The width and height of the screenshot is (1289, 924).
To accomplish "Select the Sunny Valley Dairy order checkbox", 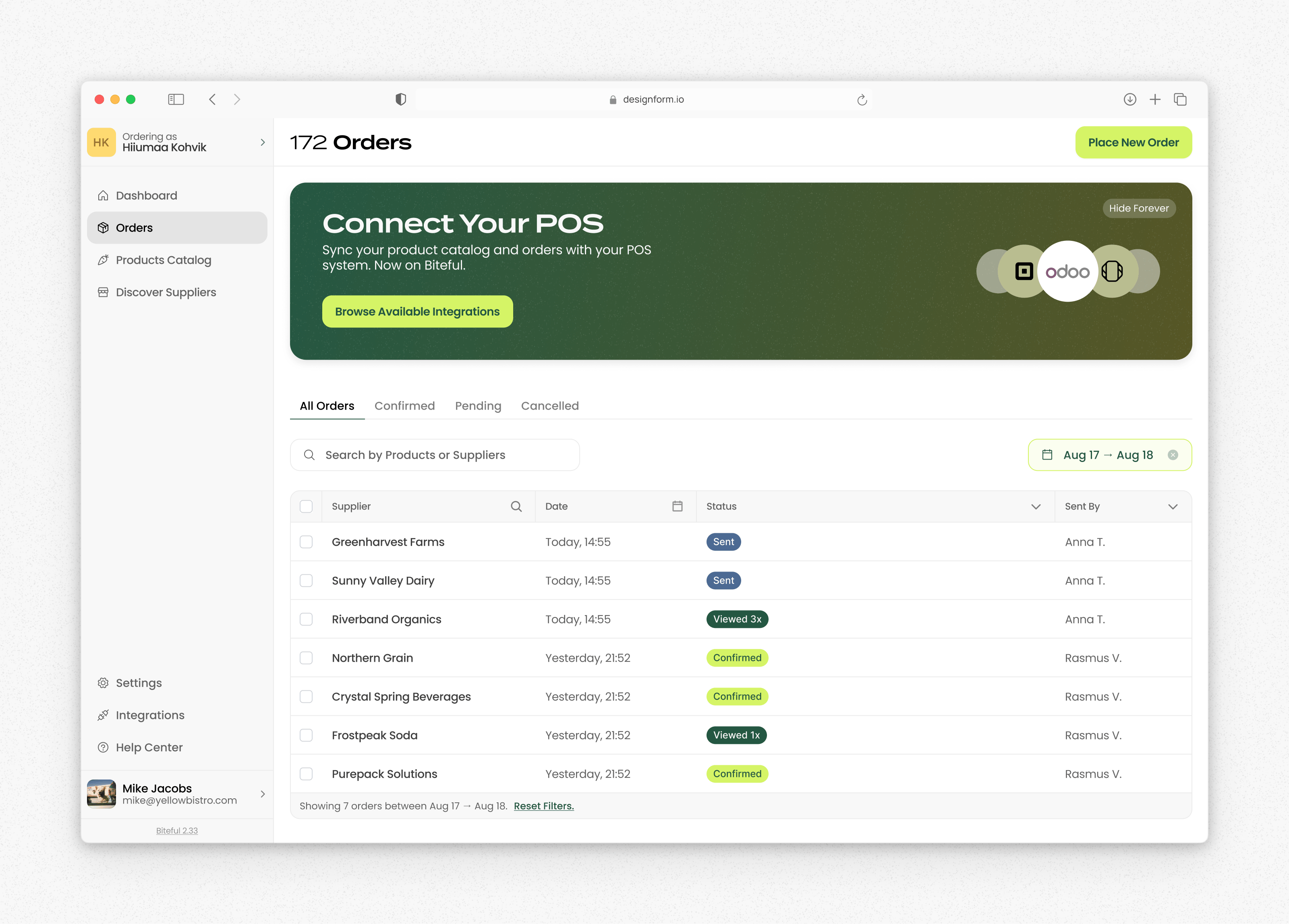I will point(306,581).
